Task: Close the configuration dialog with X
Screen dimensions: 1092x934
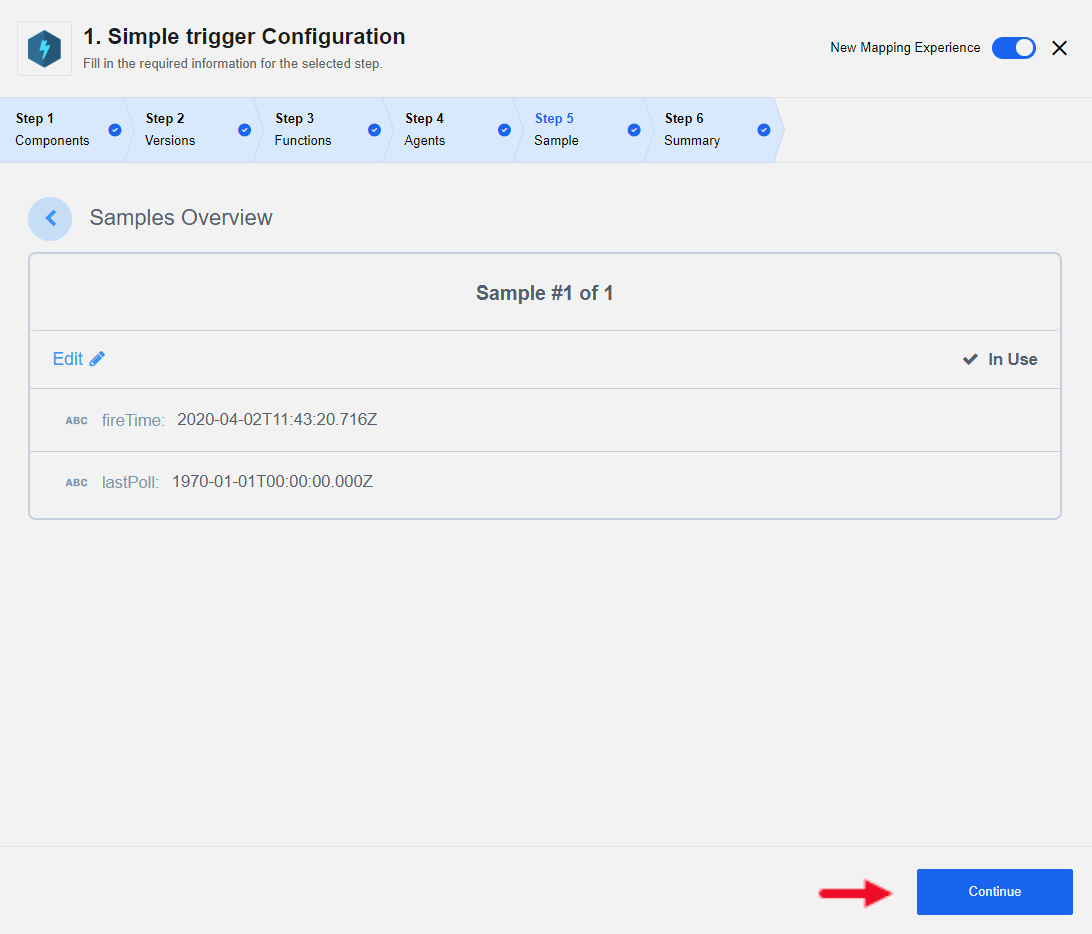Action: [1059, 48]
